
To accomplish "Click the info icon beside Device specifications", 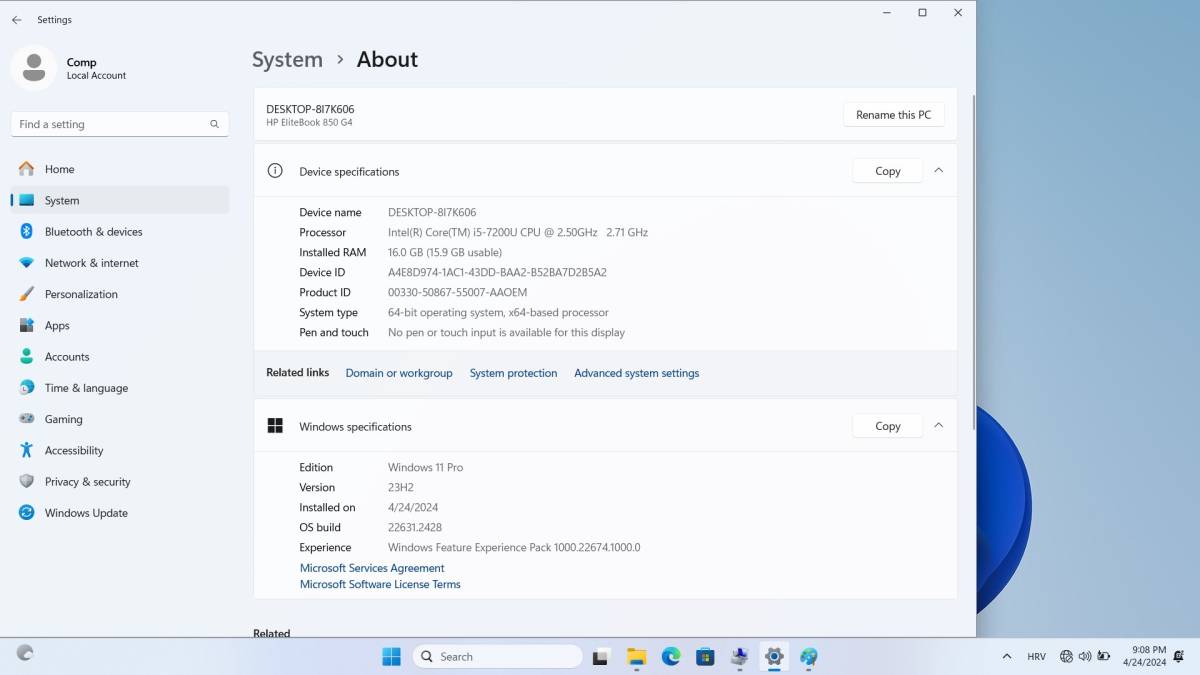I will click(x=275, y=171).
